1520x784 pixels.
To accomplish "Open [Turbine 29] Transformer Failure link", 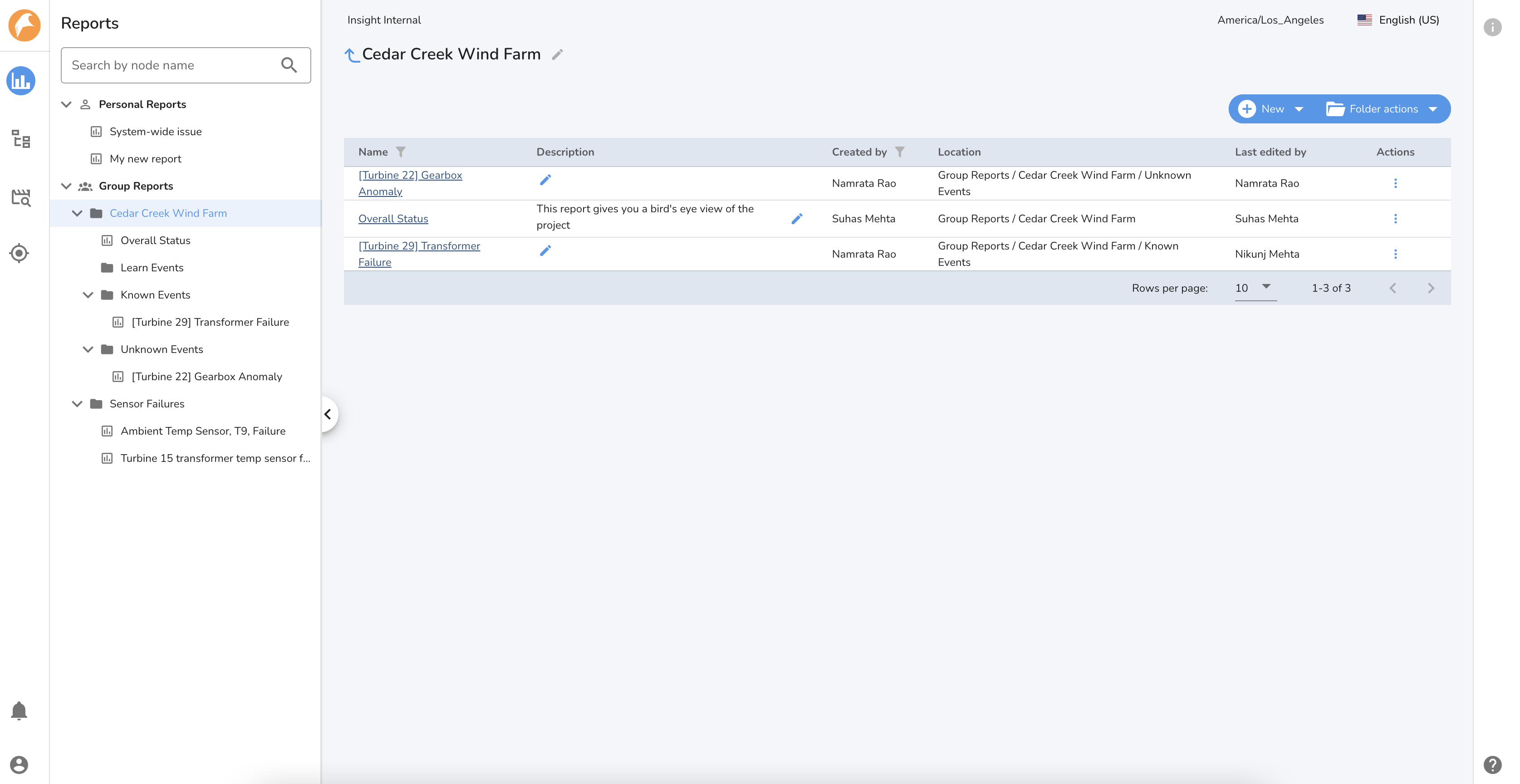I will click(419, 254).
